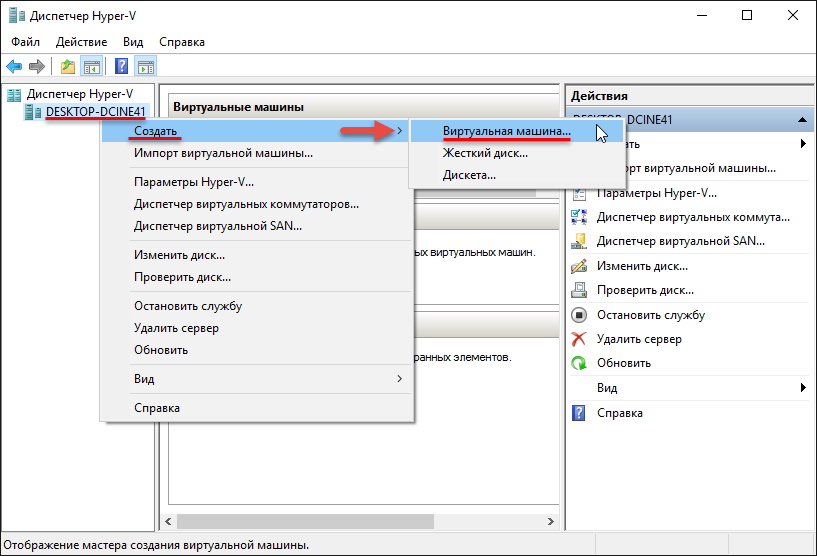This screenshot has width=817, height=556.
Task: Click the green Обновить refresh icon
Action: [x=579, y=363]
